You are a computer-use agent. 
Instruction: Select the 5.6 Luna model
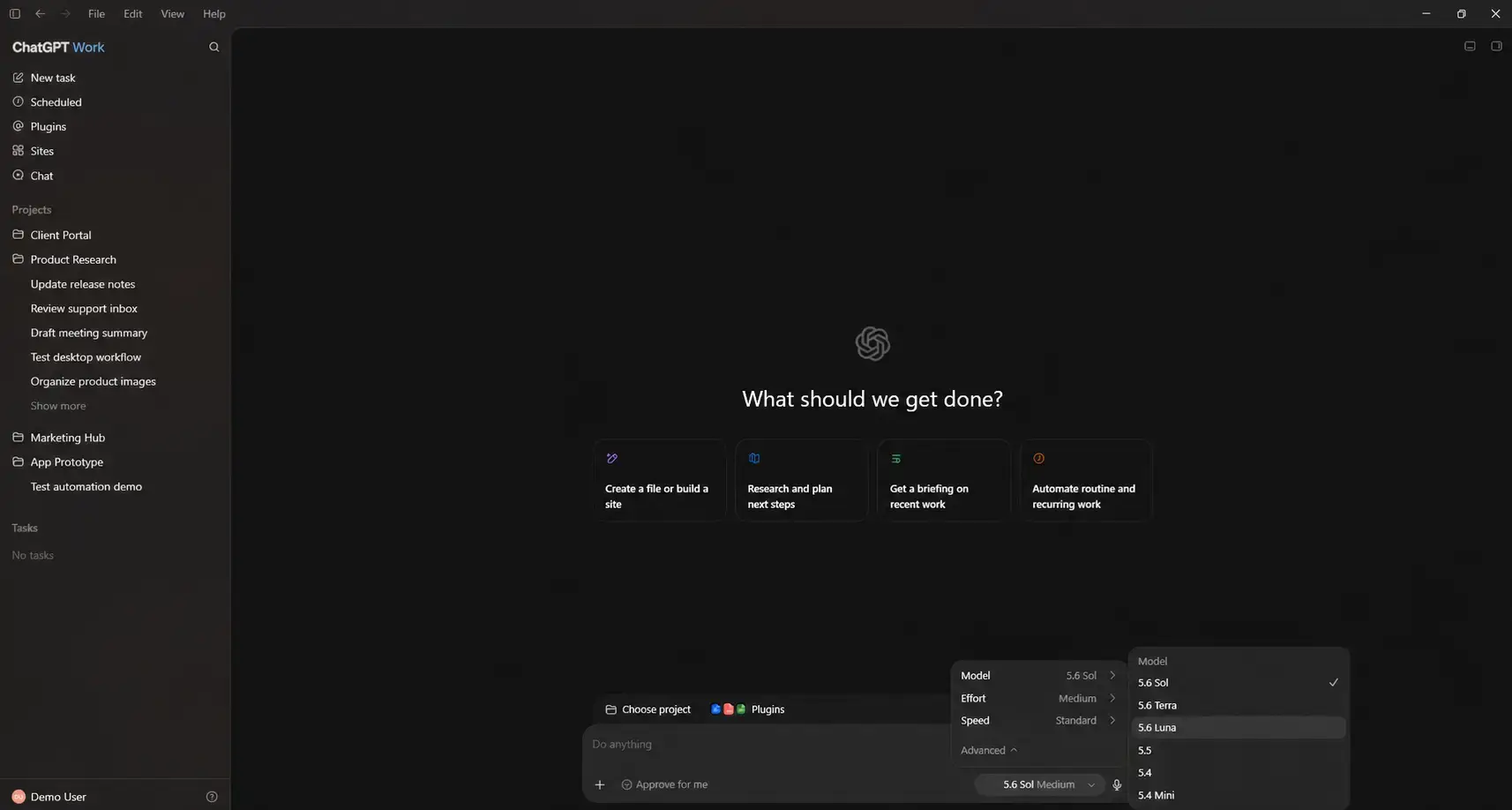[1239, 728]
